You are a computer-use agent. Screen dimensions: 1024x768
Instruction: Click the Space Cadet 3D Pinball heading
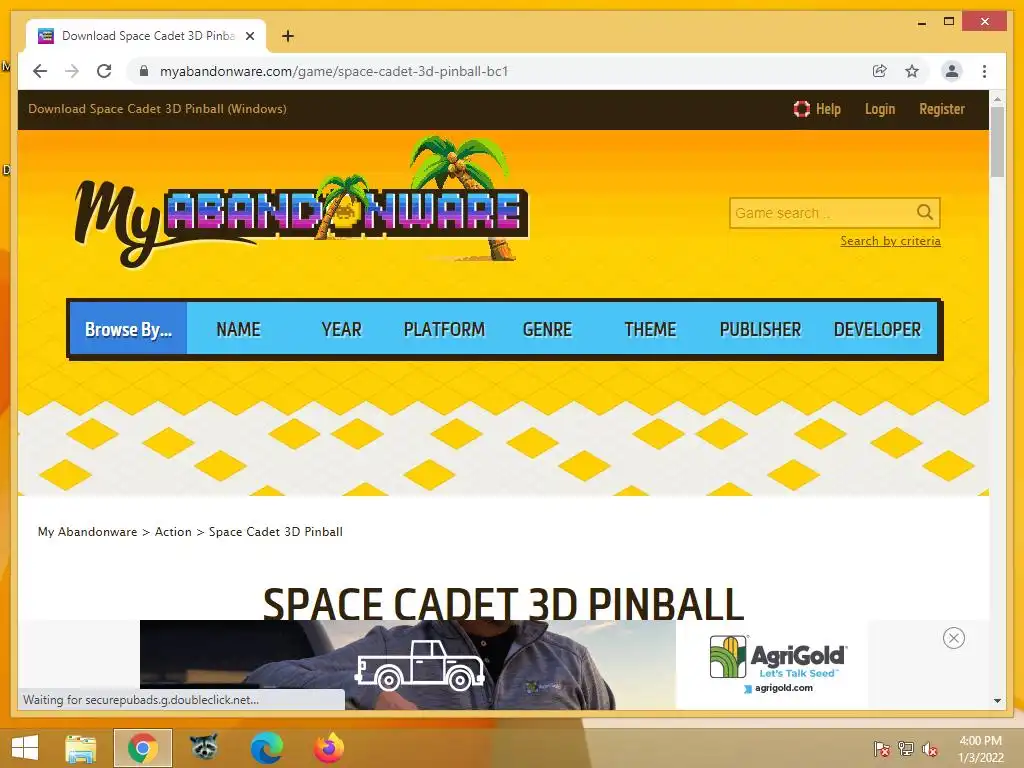[x=504, y=602]
